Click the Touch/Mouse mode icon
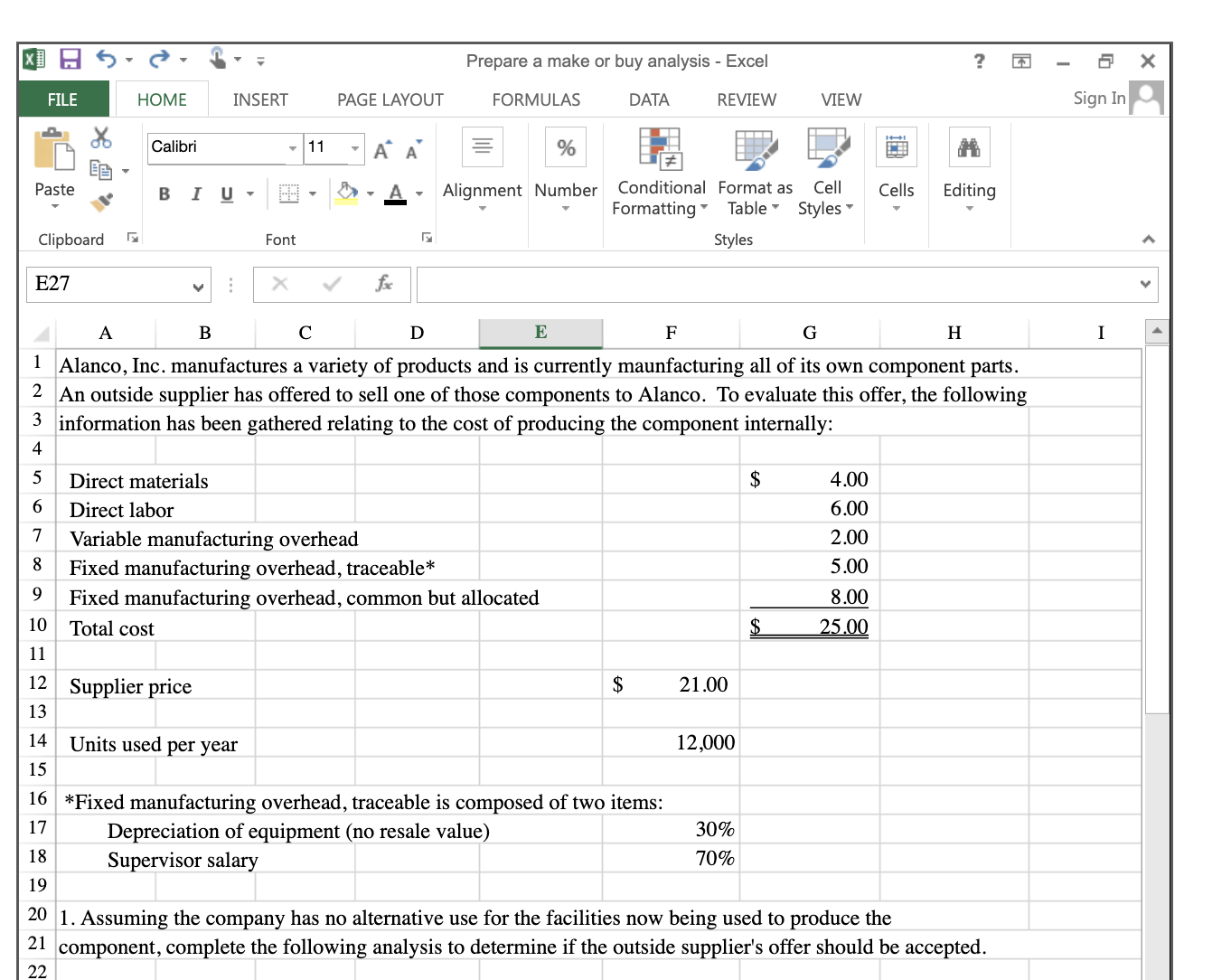Screen dimensions: 1231x980 [x=217, y=59]
